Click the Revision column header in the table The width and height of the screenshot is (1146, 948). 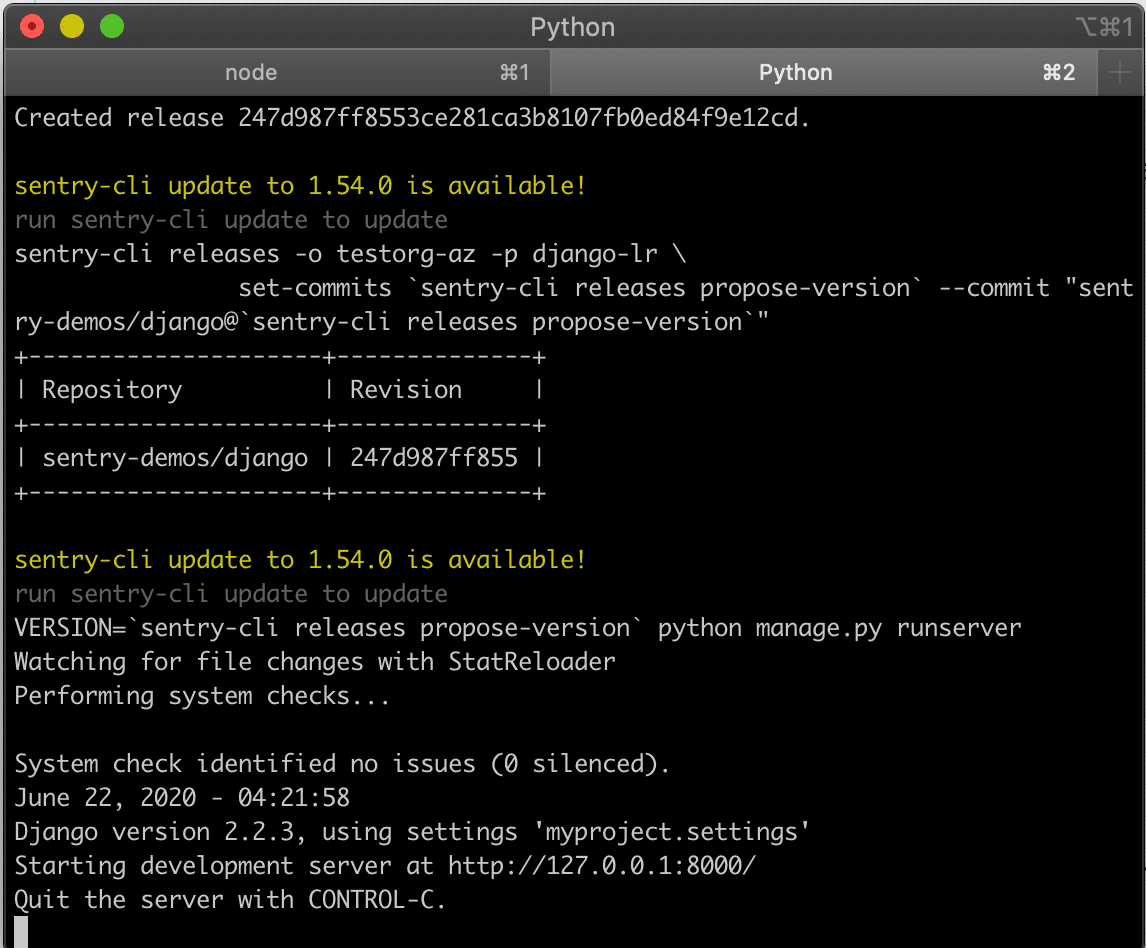(x=406, y=390)
